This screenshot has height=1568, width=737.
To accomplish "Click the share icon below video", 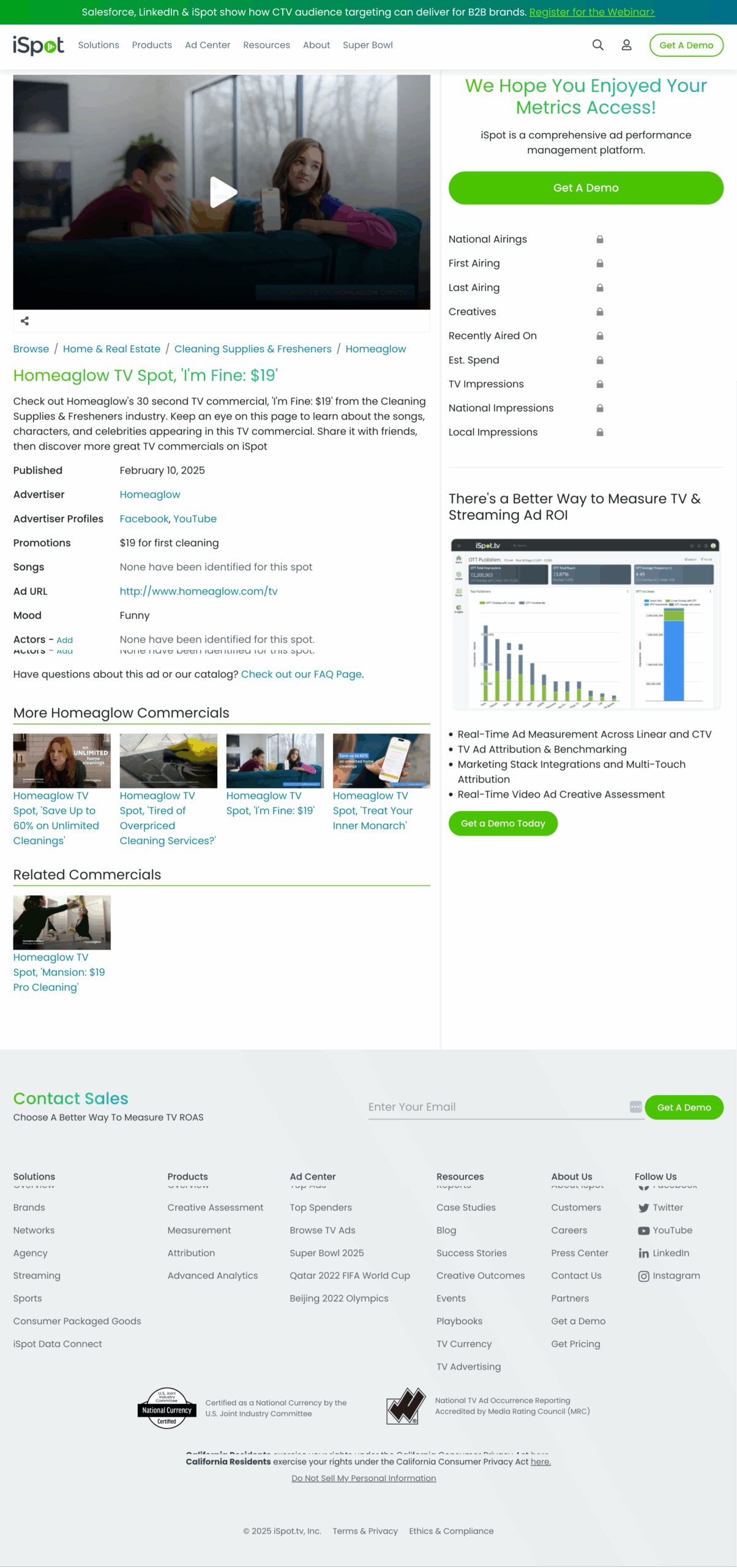I will (25, 321).
